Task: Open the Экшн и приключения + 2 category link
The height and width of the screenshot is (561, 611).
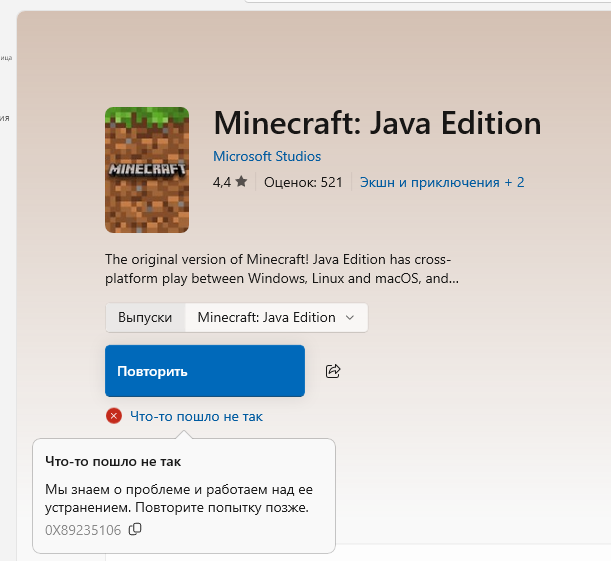Action: point(442,182)
